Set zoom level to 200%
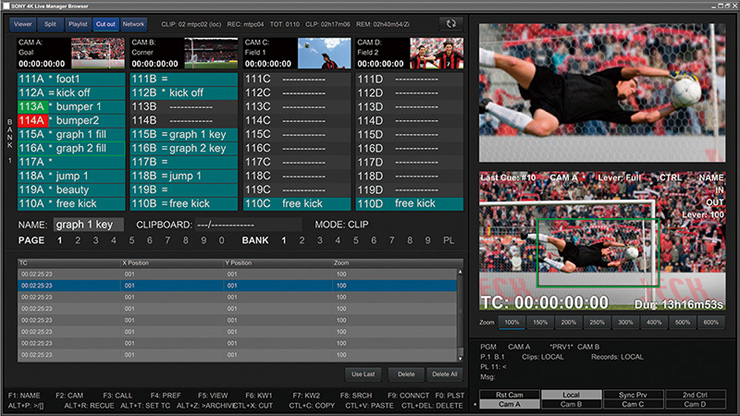The width and height of the screenshot is (740, 416). pos(569,322)
